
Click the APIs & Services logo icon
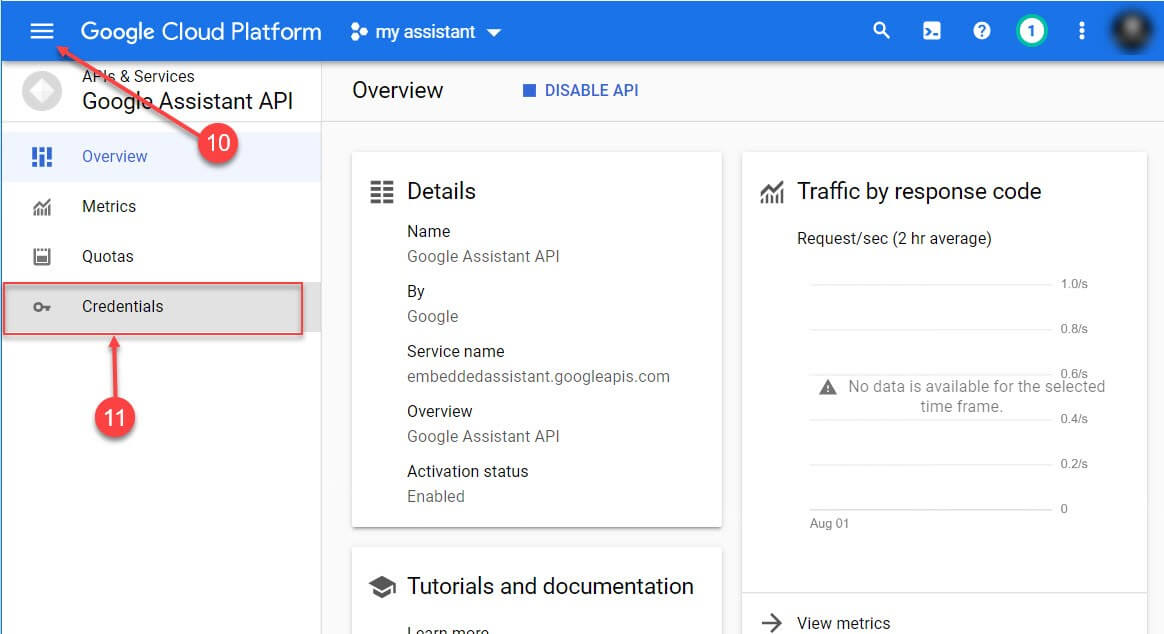42,92
